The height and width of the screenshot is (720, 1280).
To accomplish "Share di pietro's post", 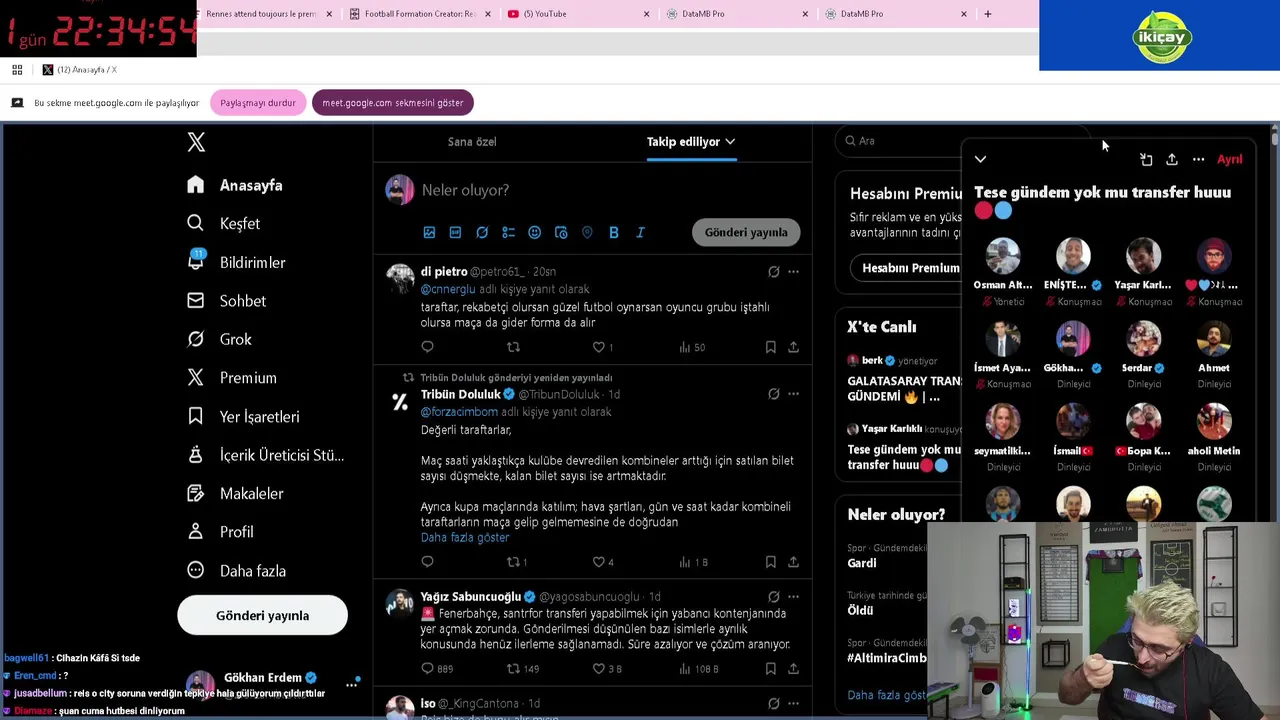I will [x=793, y=347].
